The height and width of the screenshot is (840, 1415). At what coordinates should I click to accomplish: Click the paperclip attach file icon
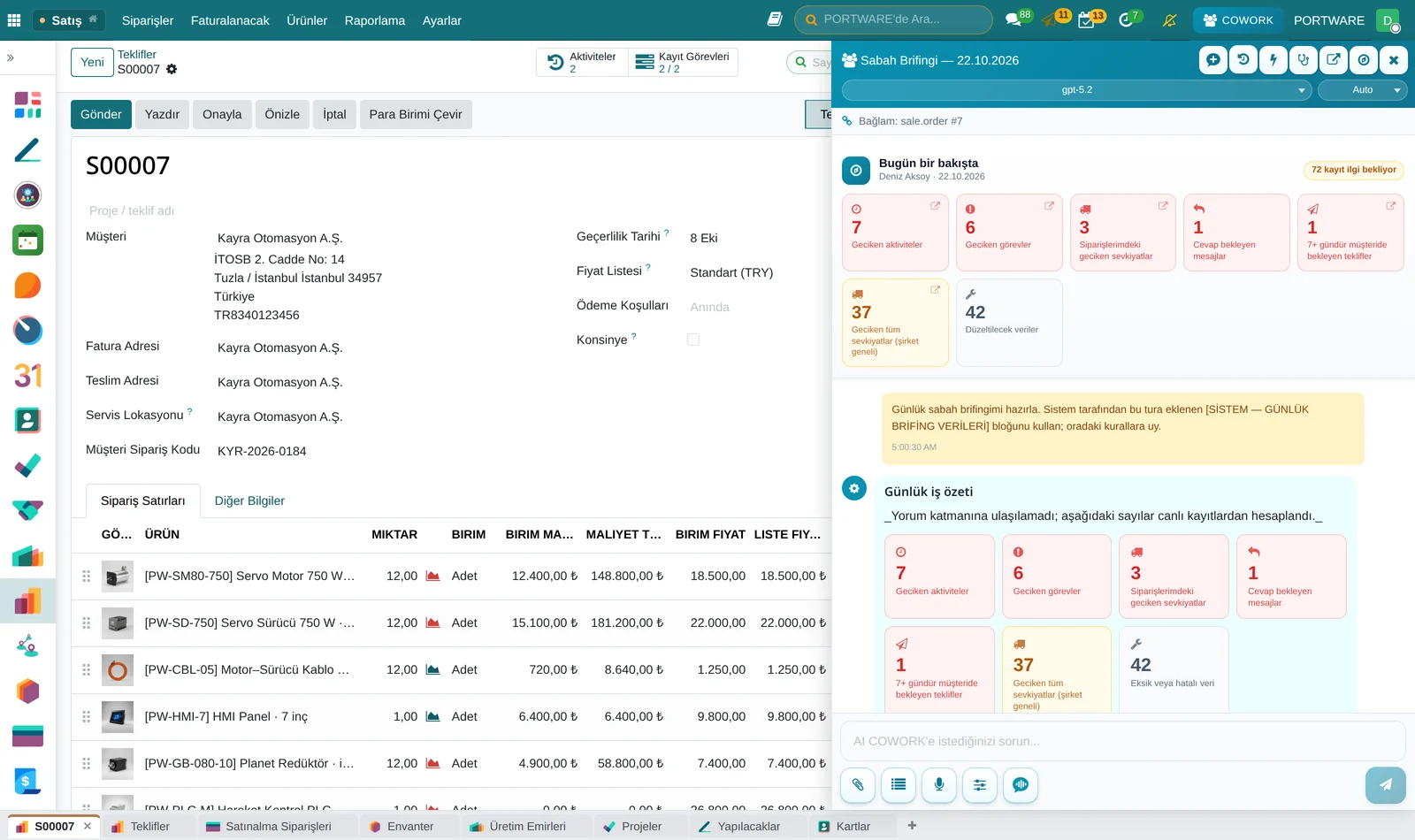[x=858, y=784]
